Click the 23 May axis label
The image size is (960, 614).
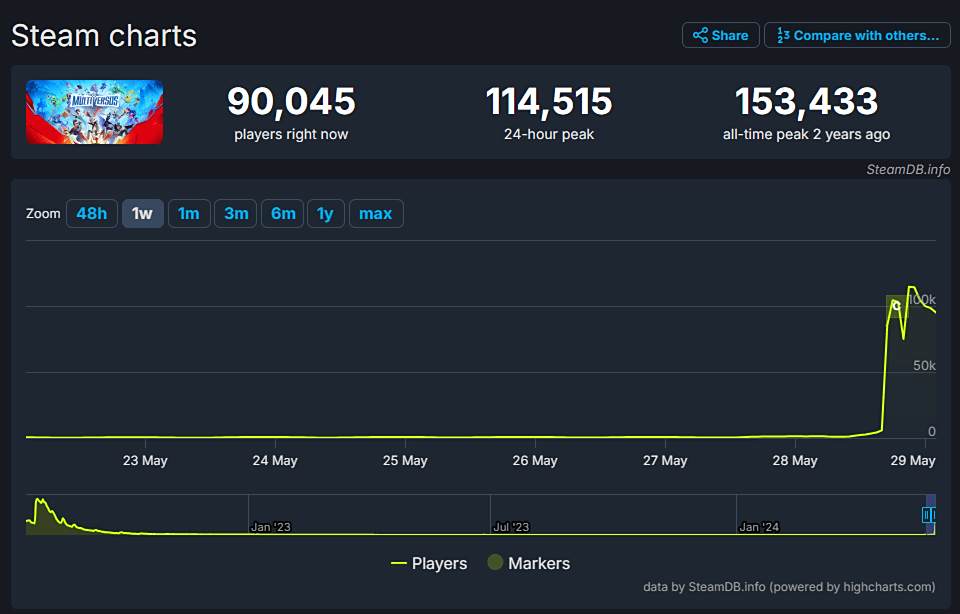click(x=145, y=460)
